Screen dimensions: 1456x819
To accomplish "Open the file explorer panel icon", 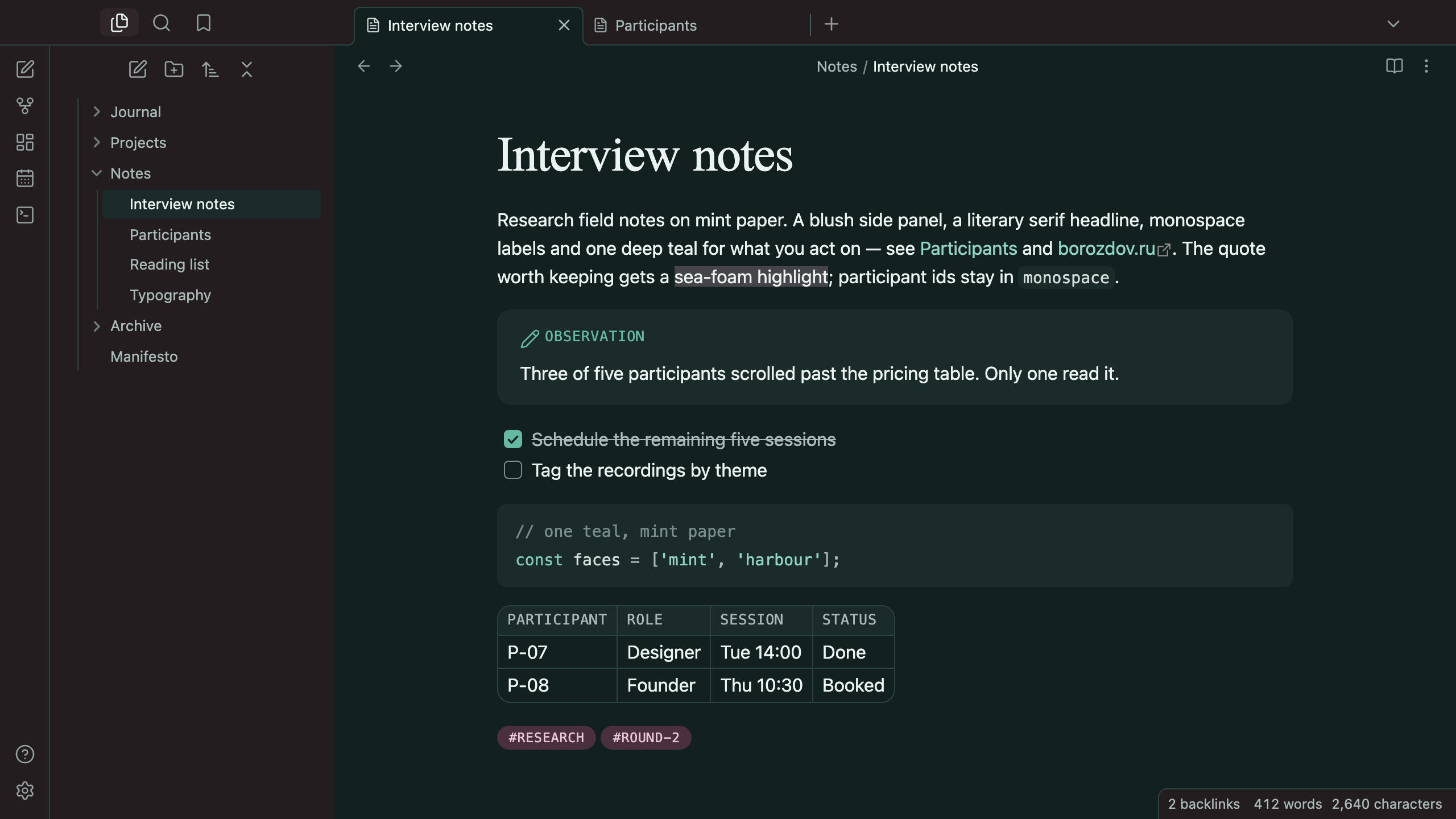I will (x=119, y=23).
